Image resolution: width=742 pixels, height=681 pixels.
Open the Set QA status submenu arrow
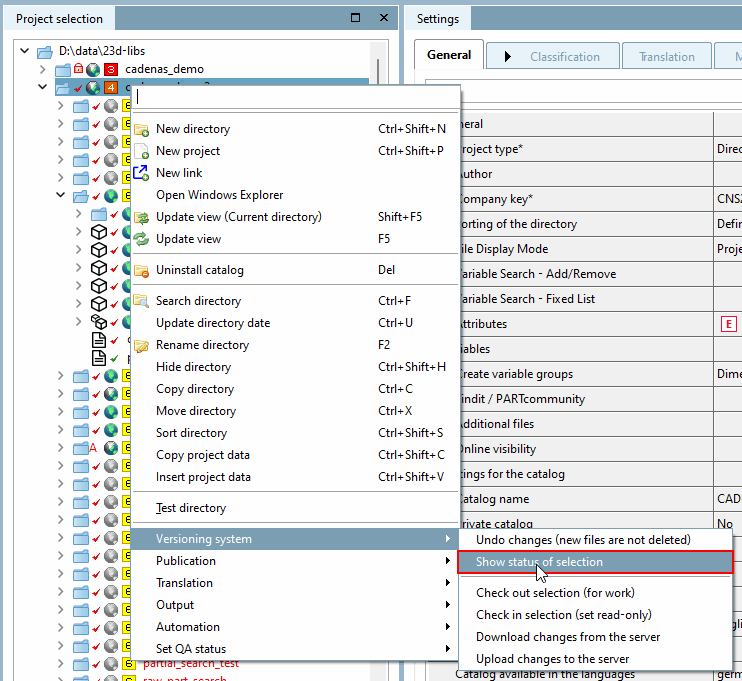(x=448, y=649)
